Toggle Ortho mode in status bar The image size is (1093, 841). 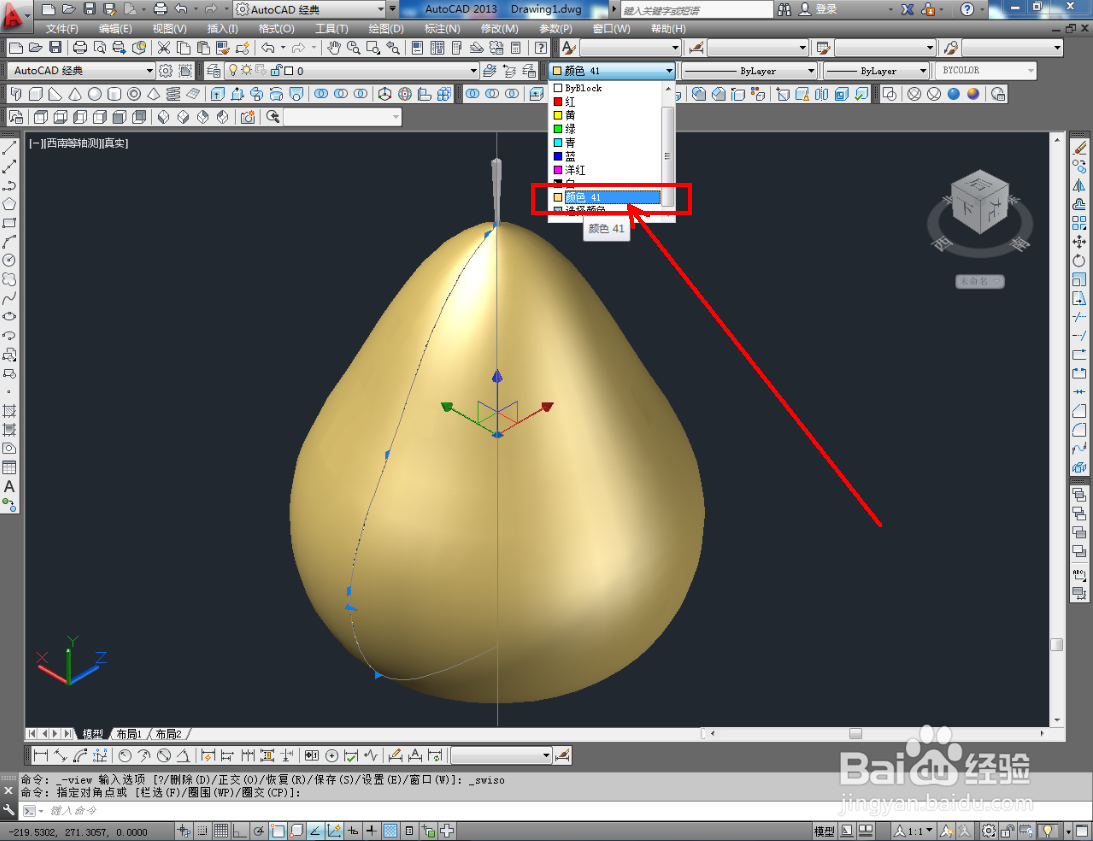(240, 831)
